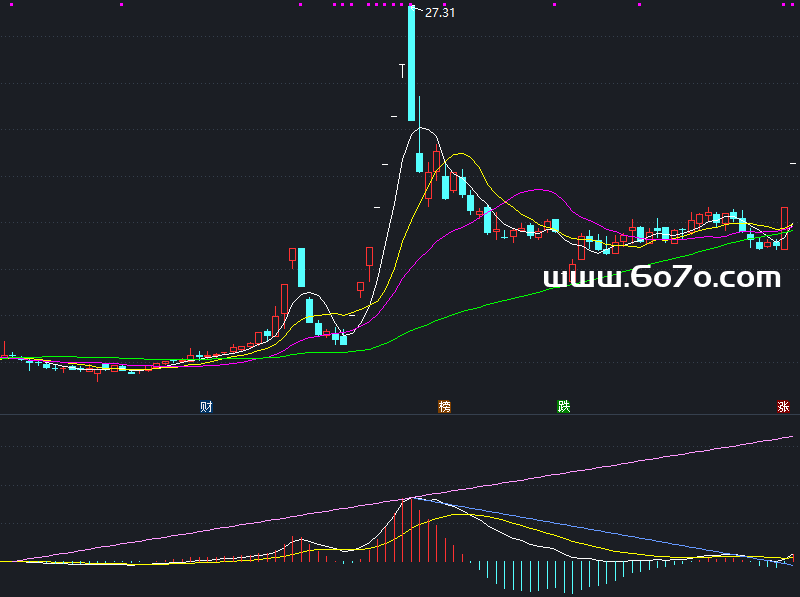Click the blue 财 event marker
Image resolution: width=800 pixels, height=597 pixels.
206,407
